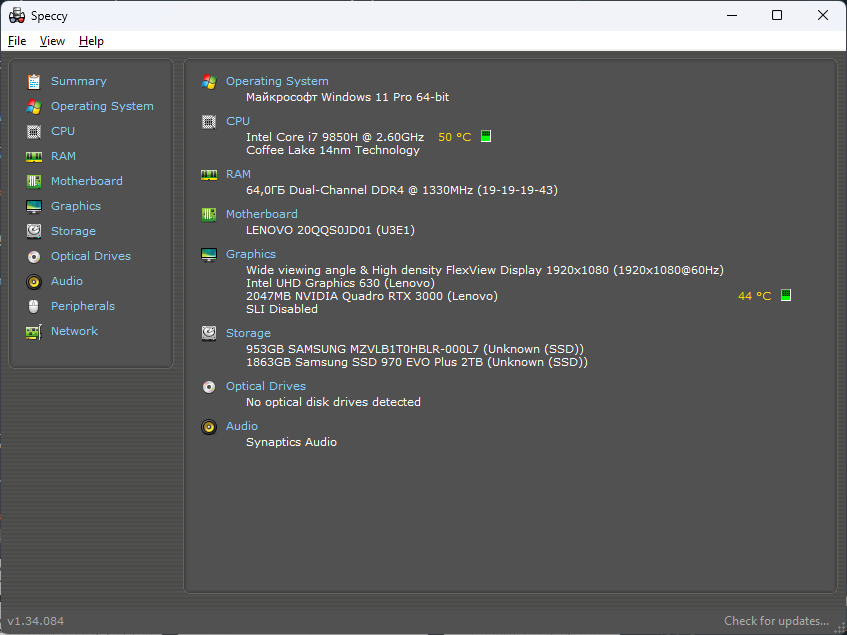Click the Audio speaker icon in sidebar

[33, 281]
